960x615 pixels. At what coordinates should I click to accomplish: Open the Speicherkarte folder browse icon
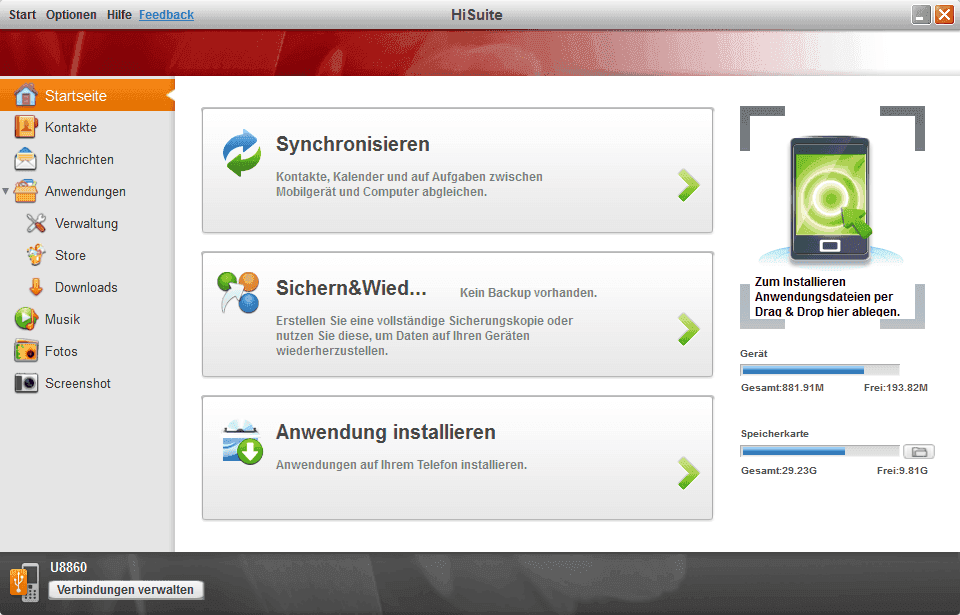pos(919,452)
